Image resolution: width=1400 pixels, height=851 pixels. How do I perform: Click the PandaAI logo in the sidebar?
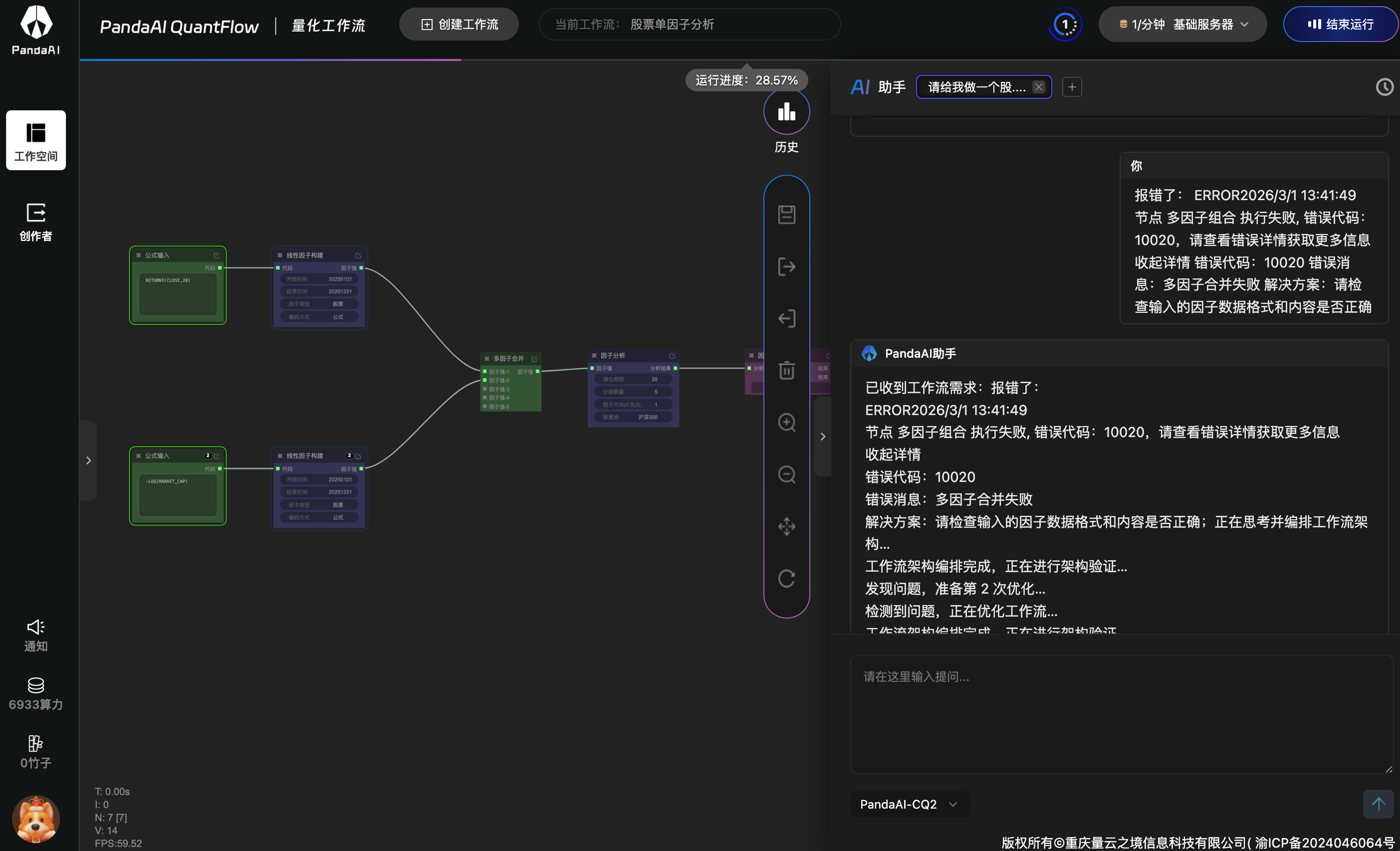pos(36,30)
